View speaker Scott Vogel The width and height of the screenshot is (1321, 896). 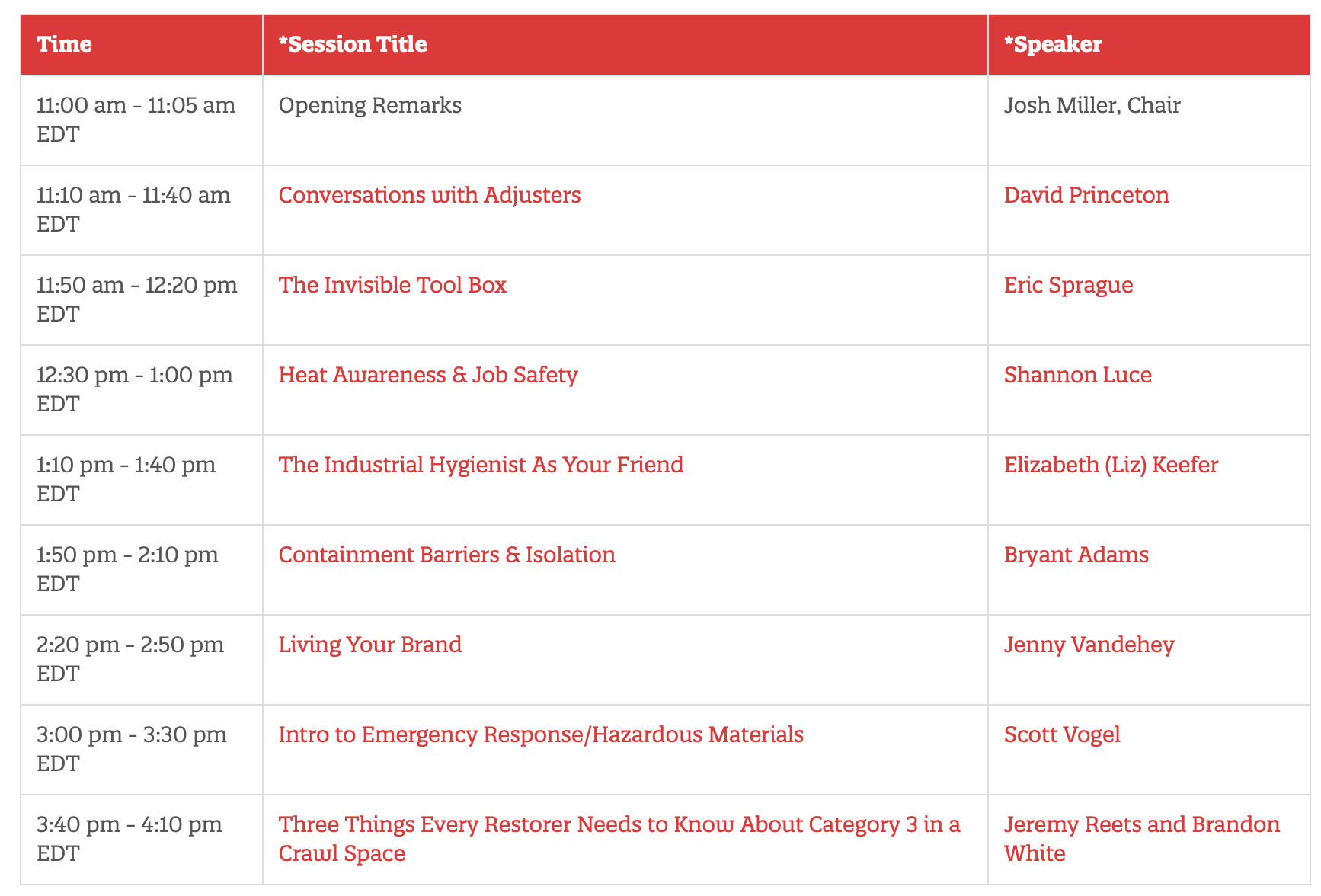(x=1062, y=734)
